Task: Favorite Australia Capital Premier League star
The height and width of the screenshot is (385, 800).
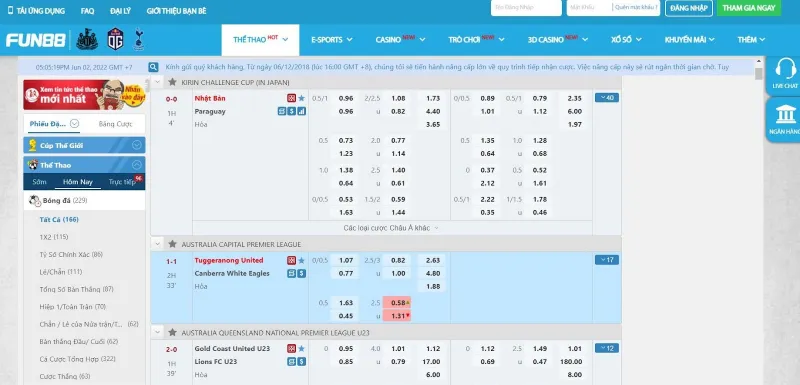Action: tap(172, 244)
